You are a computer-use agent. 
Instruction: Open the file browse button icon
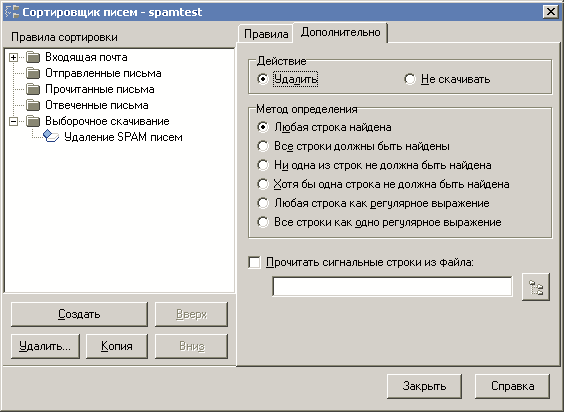[x=536, y=287]
